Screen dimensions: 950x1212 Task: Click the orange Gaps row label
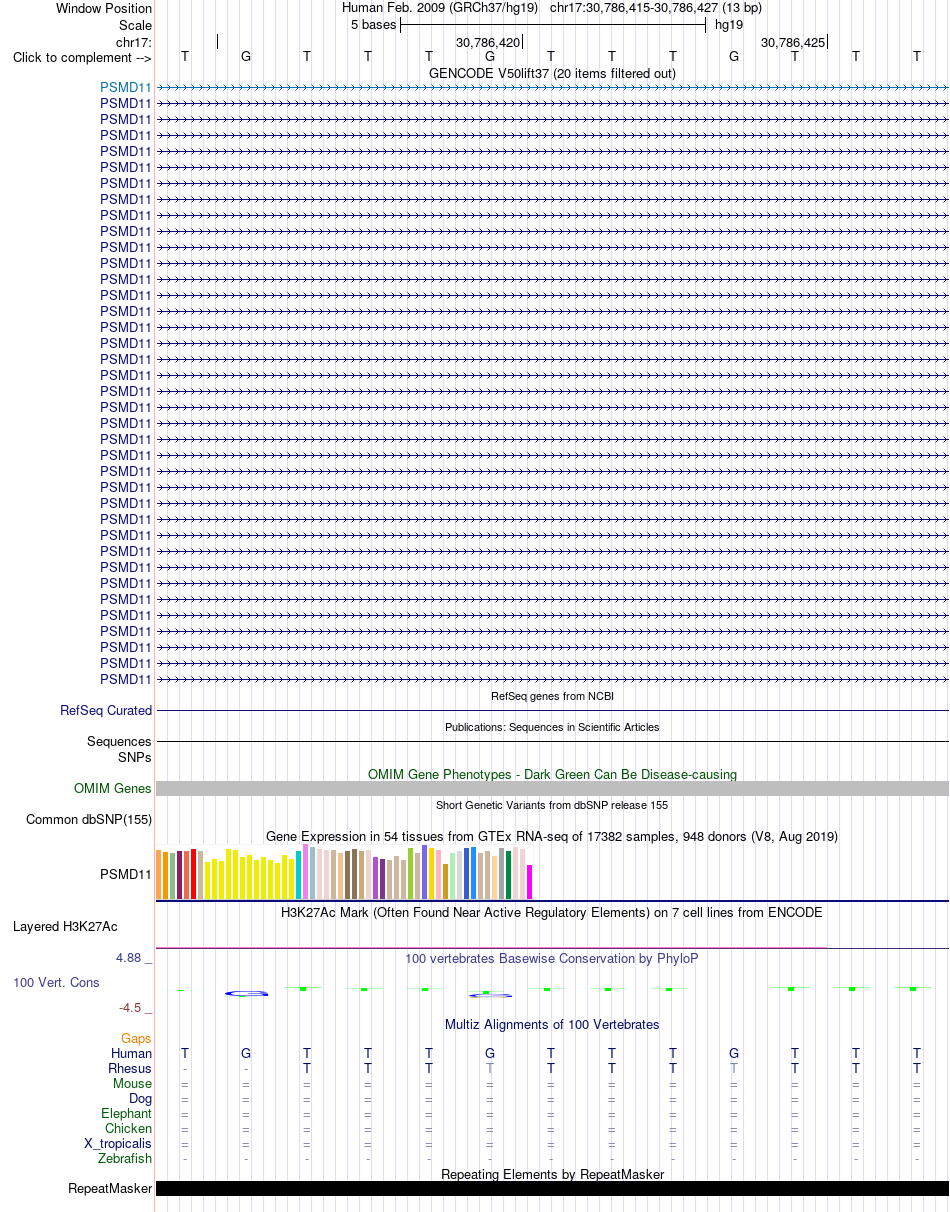(x=136, y=1038)
